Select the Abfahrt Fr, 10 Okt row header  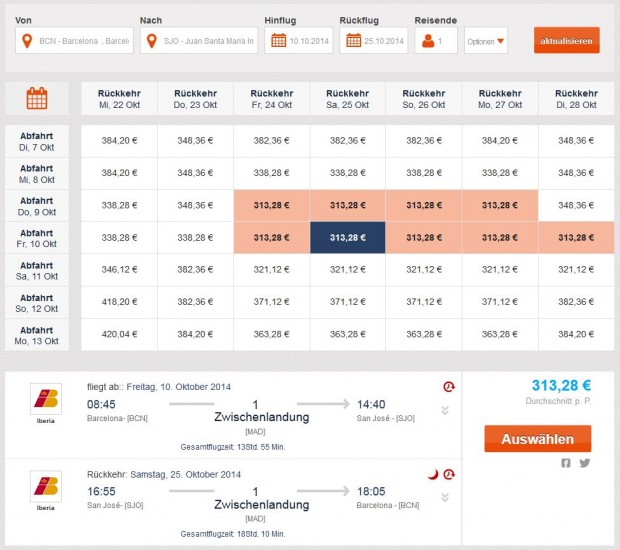tap(37, 237)
